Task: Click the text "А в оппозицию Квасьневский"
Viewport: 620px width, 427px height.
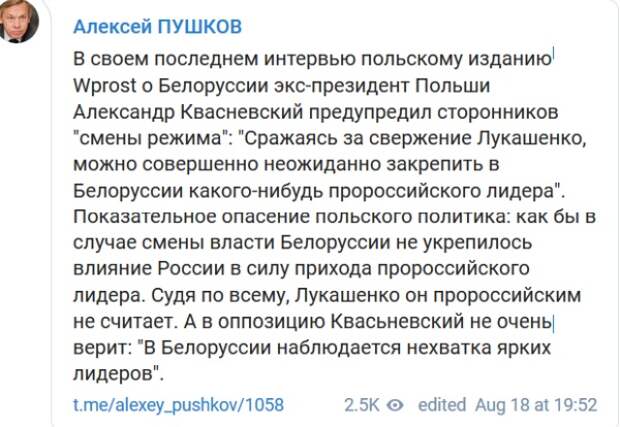Action: click(x=323, y=321)
